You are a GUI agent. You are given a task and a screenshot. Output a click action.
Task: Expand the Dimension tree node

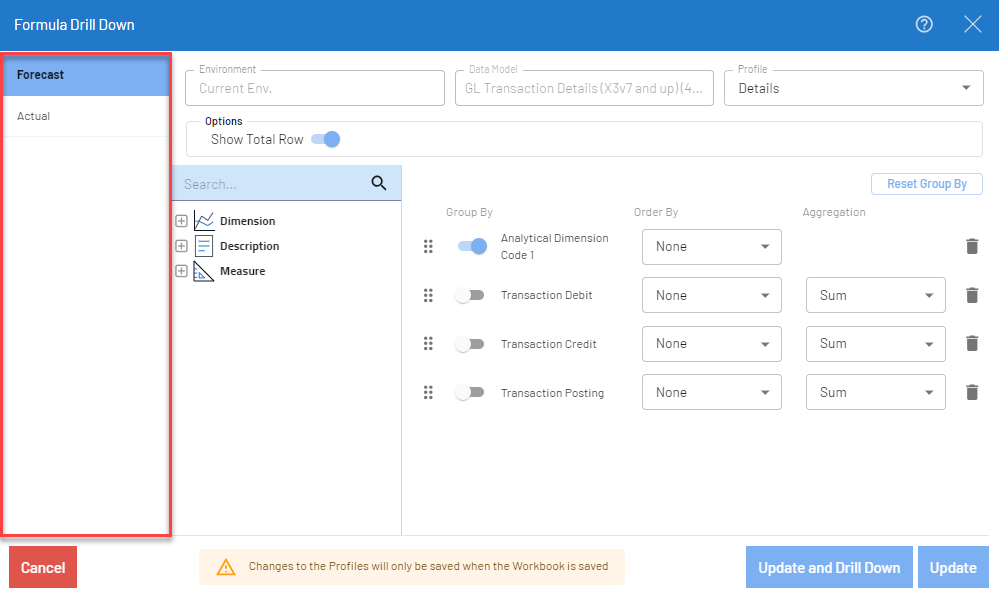[181, 221]
